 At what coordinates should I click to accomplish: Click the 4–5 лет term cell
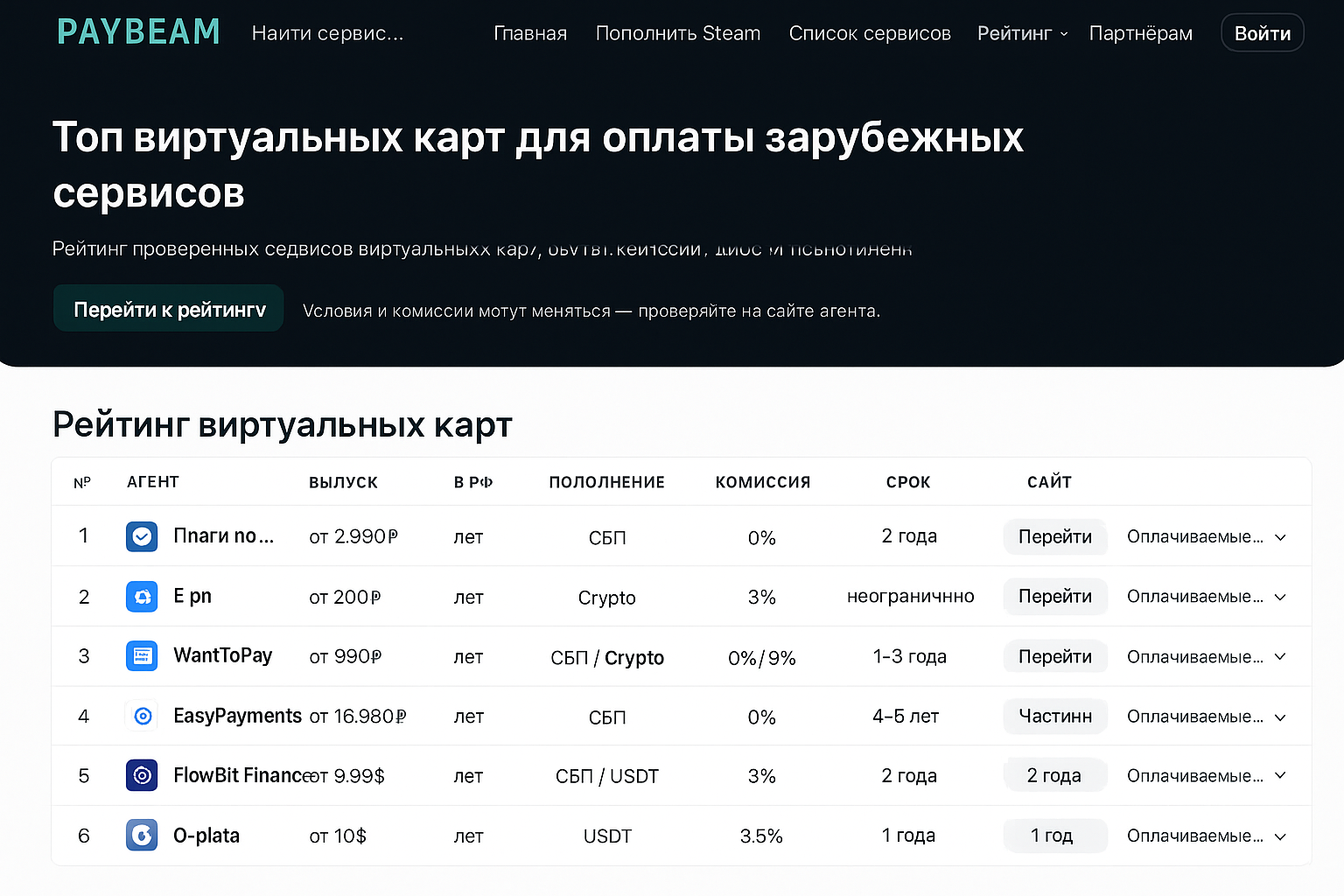point(906,716)
